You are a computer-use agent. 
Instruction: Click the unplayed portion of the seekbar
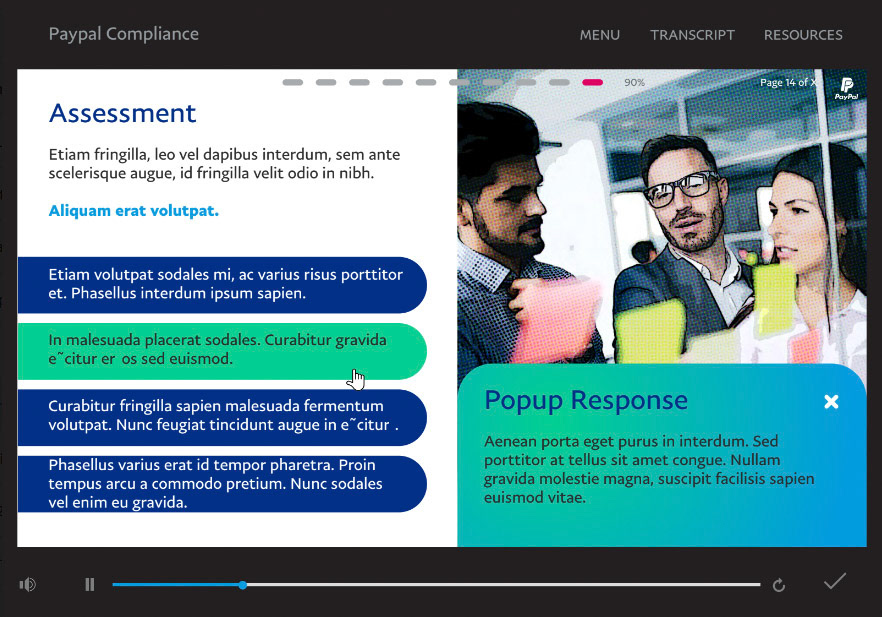(503, 585)
